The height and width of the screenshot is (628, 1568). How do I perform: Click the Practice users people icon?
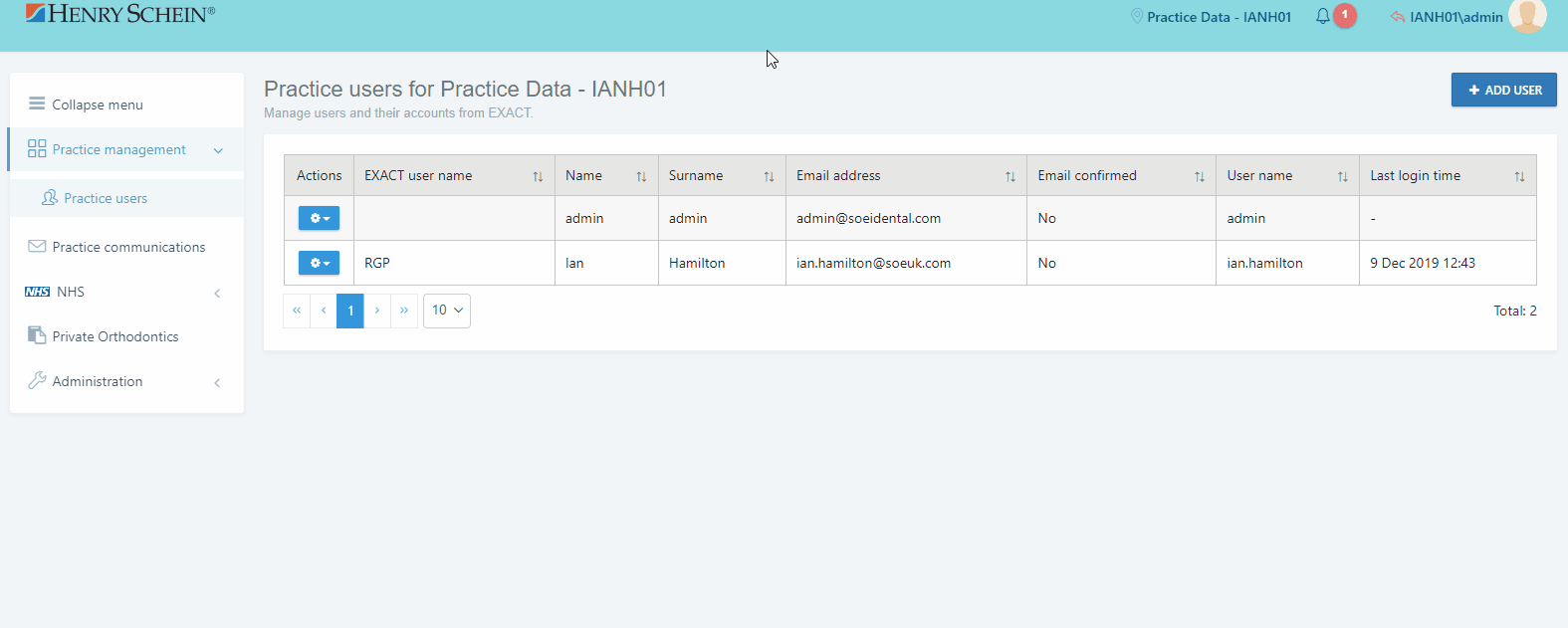[50, 198]
